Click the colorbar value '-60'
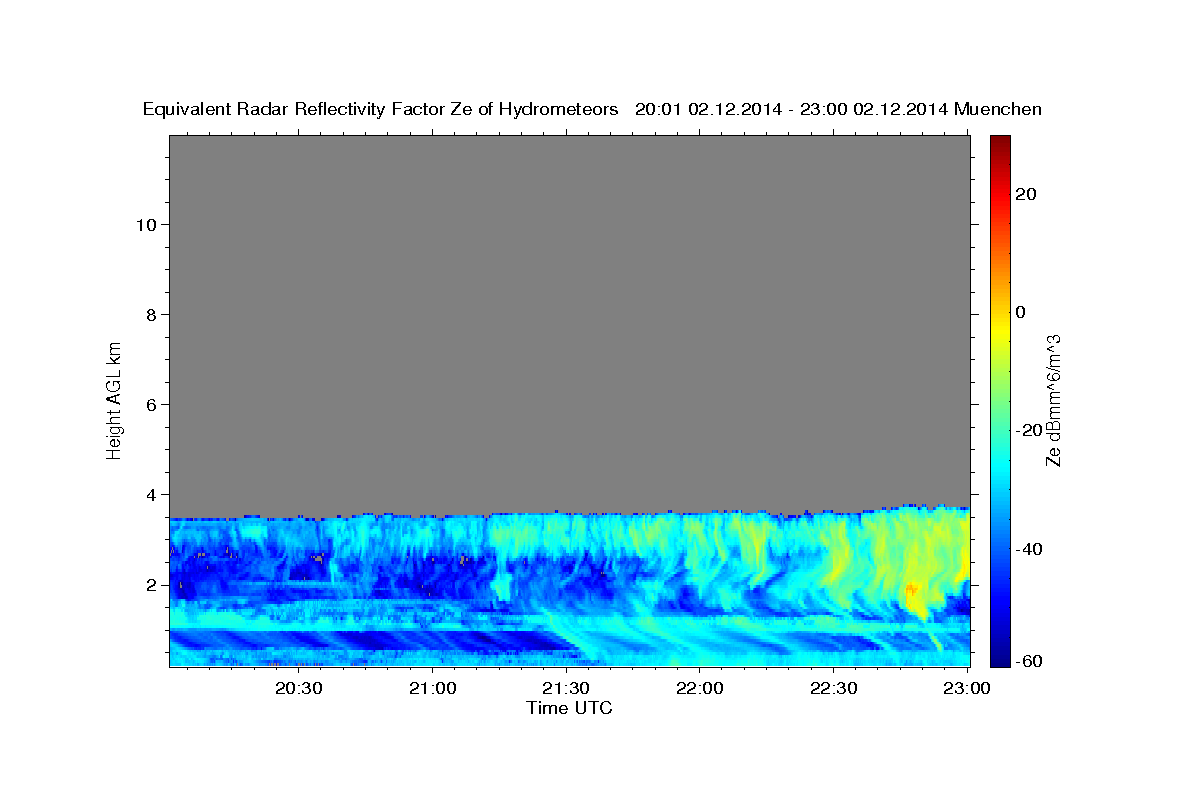This screenshot has height=800, width=1200. point(1029,660)
